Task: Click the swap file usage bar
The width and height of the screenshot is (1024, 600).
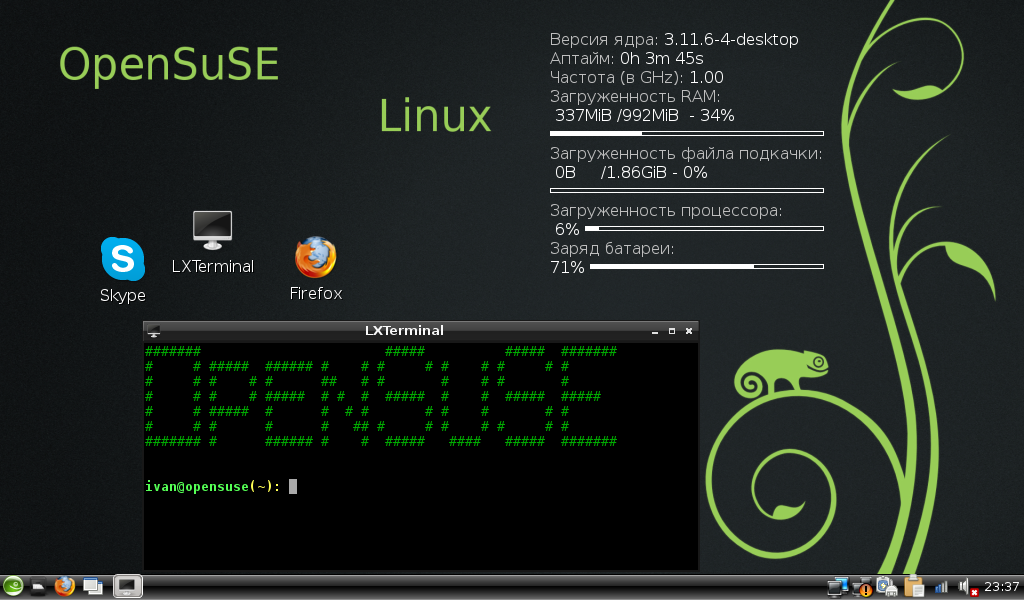Action: [x=686, y=191]
